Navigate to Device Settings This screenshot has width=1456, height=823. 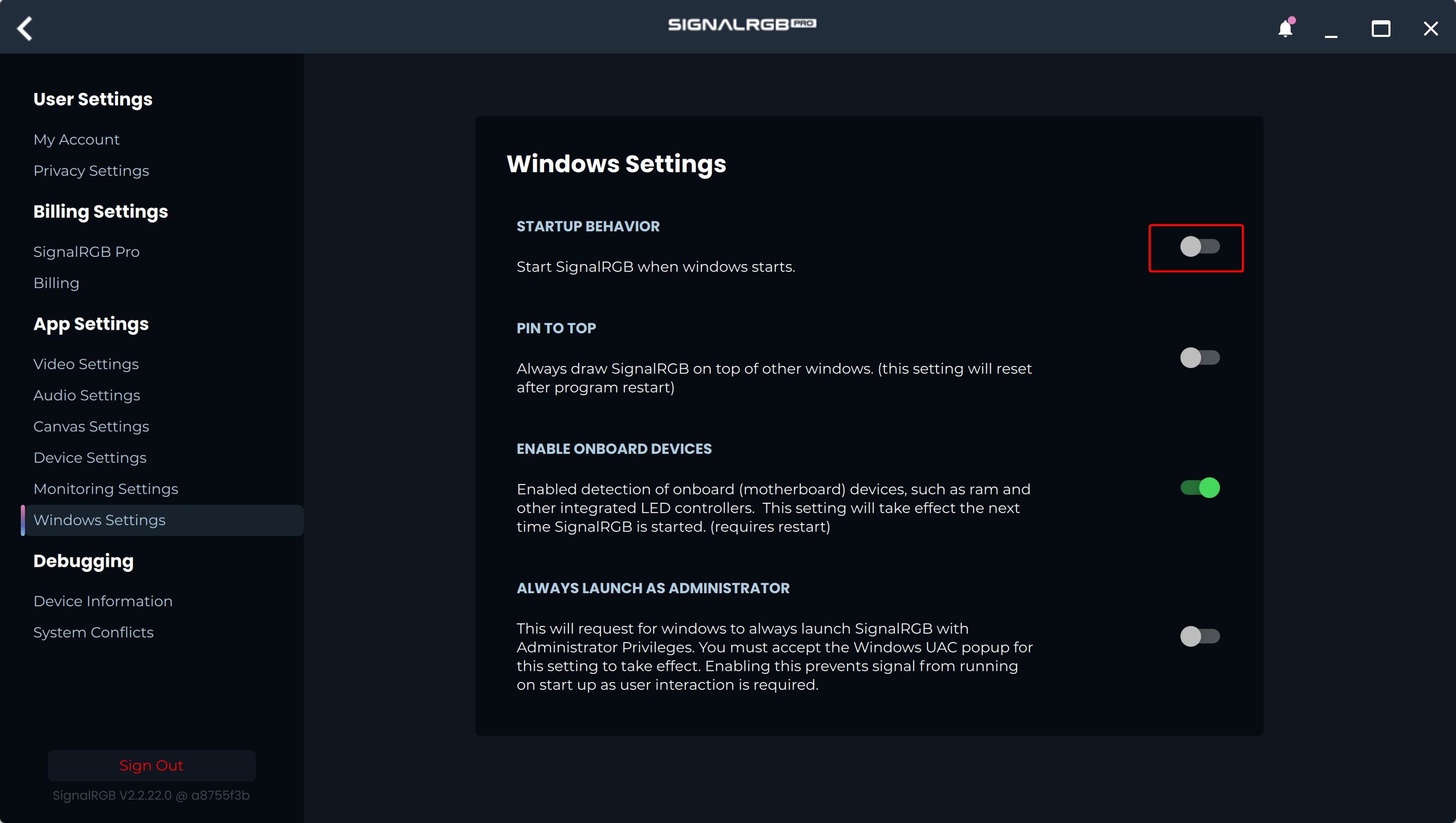(90, 458)
